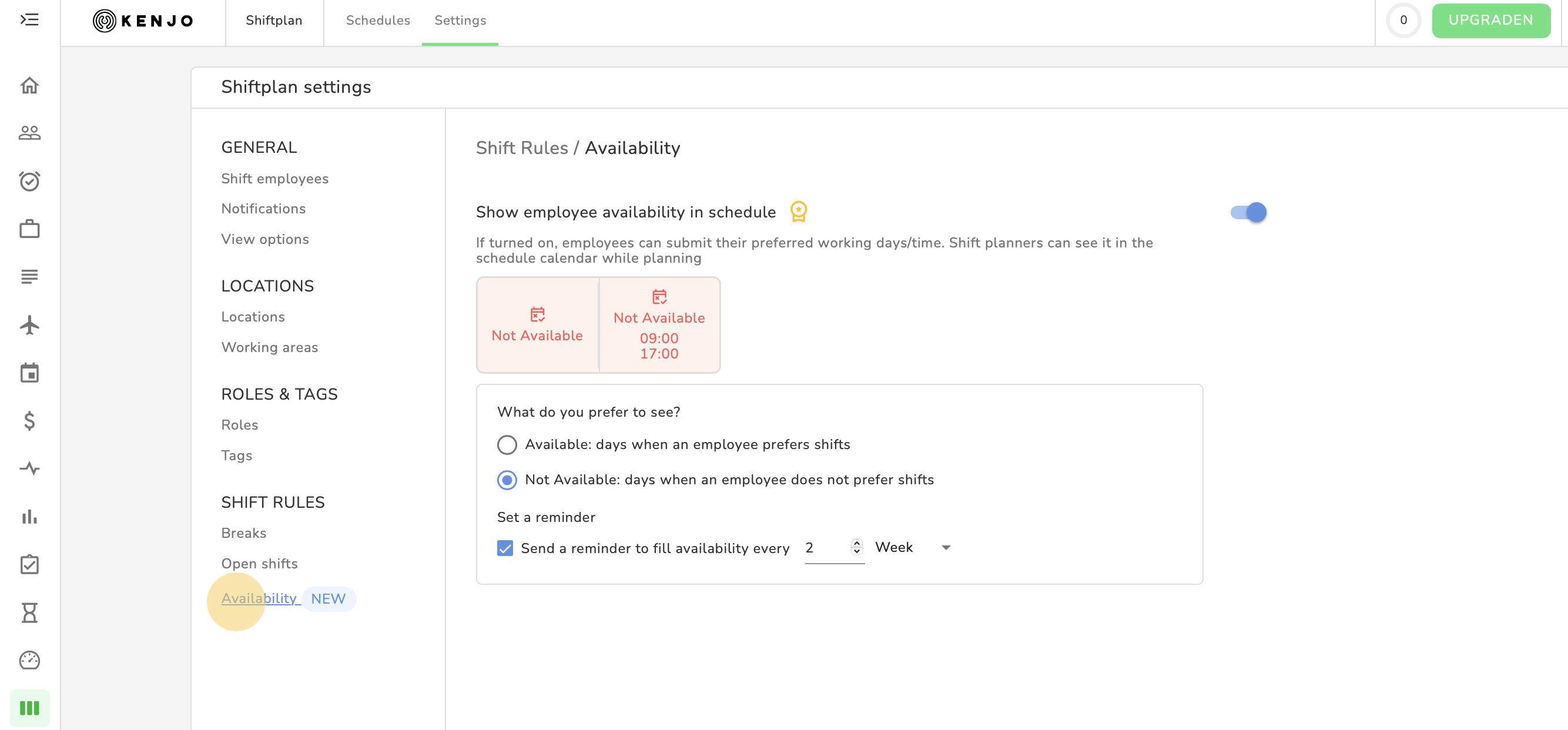
Task: Open the Settings tab
Action: pyautogui.click(x=460, y=20)
